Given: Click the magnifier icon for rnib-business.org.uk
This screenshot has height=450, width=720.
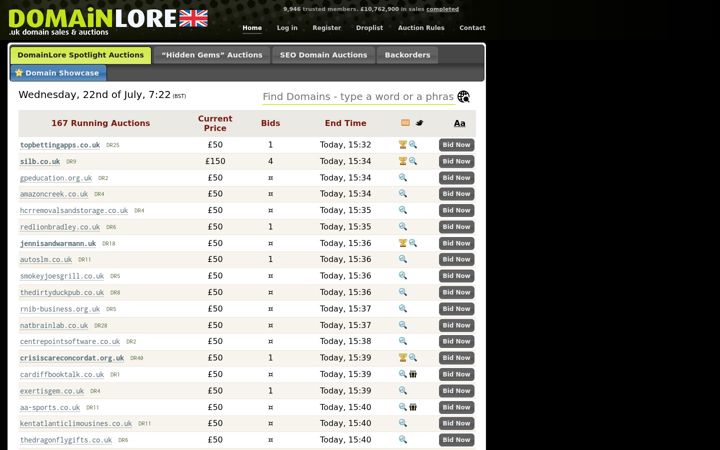Looking at the screenshot, I should (x=403, y=309).
